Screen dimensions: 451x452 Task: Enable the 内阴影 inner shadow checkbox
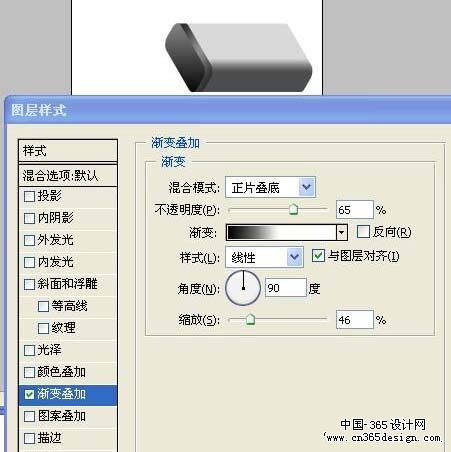[29, 218]
